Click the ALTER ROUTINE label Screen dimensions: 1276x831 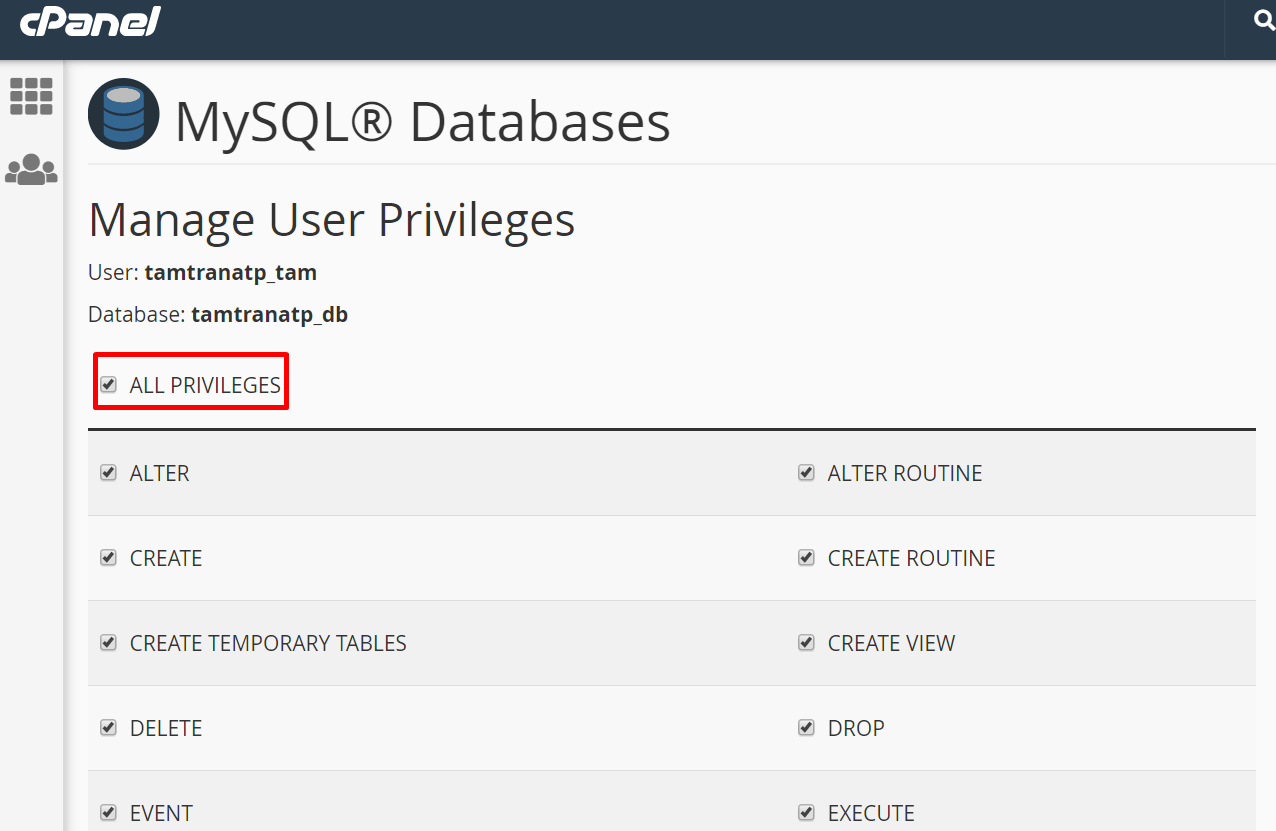[x=905, y=473]
